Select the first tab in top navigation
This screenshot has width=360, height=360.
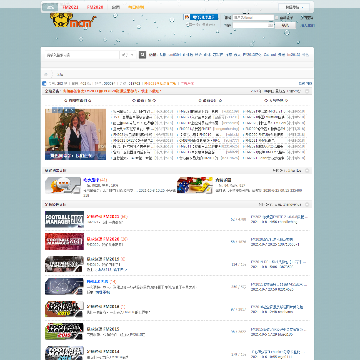click(50, 7)
